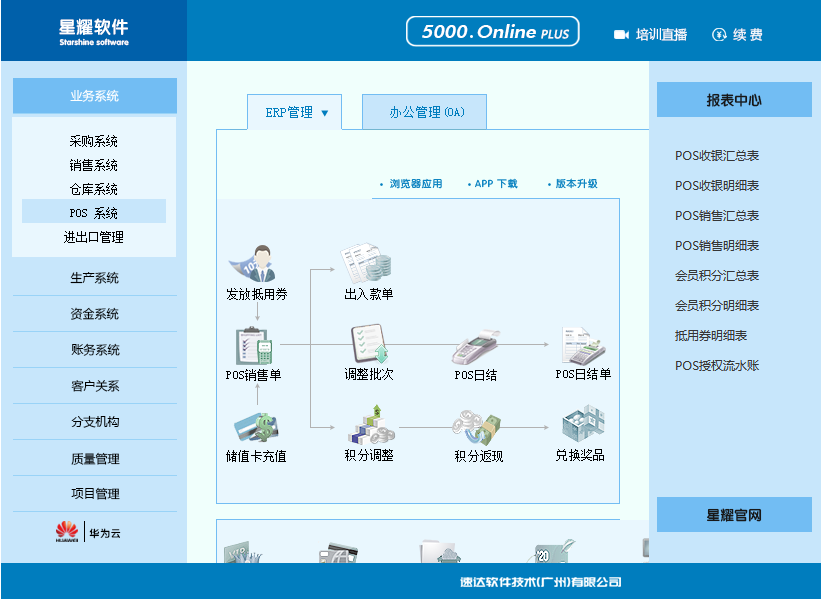Open the 兑换奖品 prize box icon
Screen dimensions: 822x601
point(583,424)
